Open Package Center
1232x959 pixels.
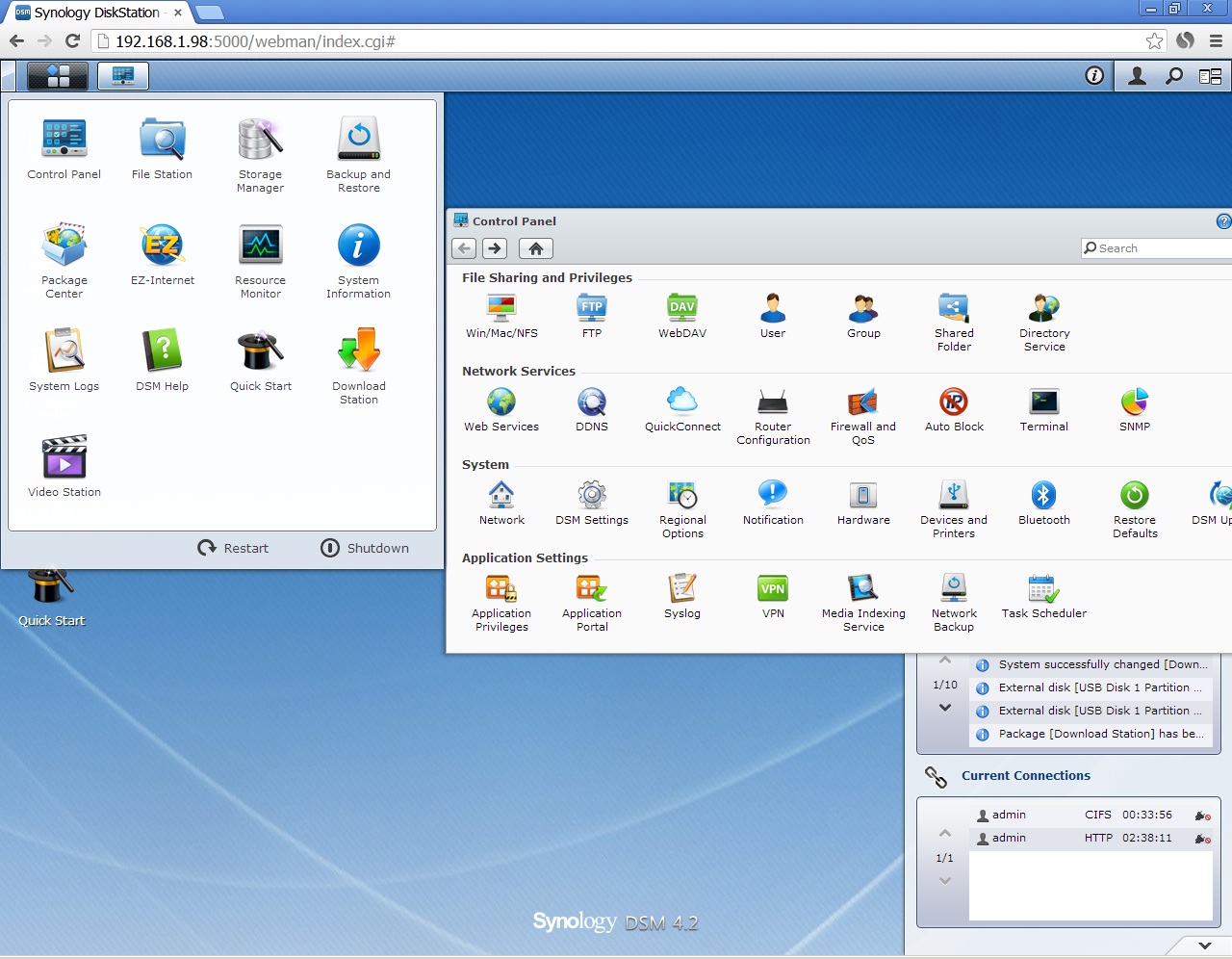[x=64, y=261]
